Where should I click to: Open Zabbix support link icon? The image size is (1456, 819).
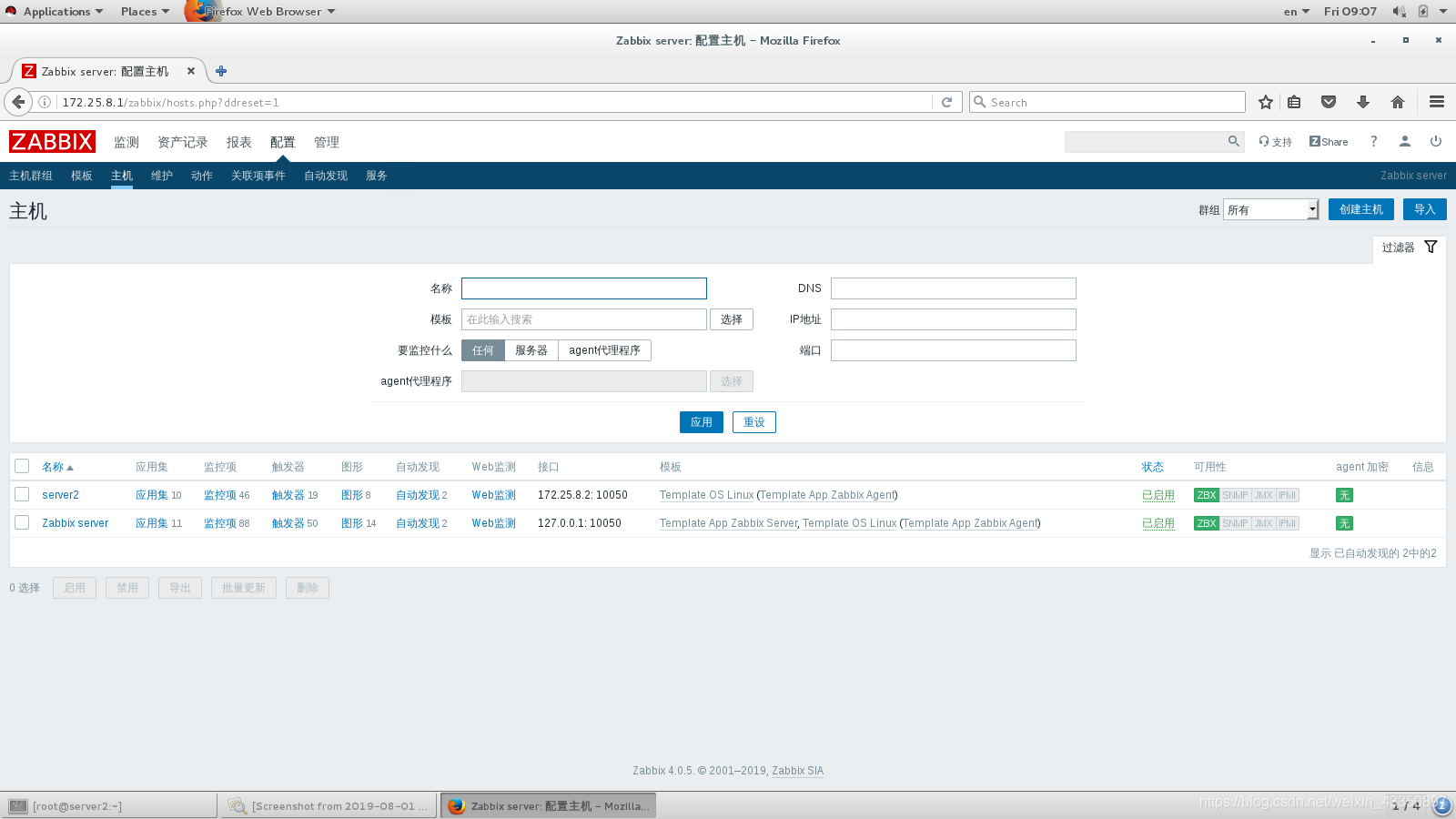coord(1275,142)
